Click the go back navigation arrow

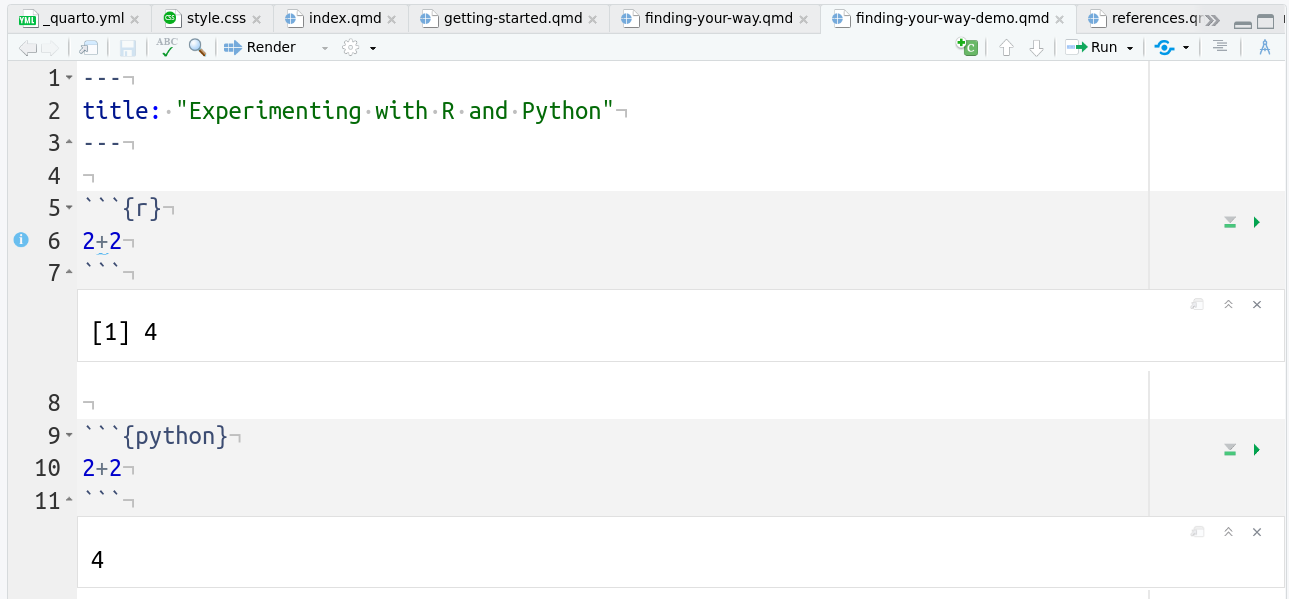pos(27,48)
